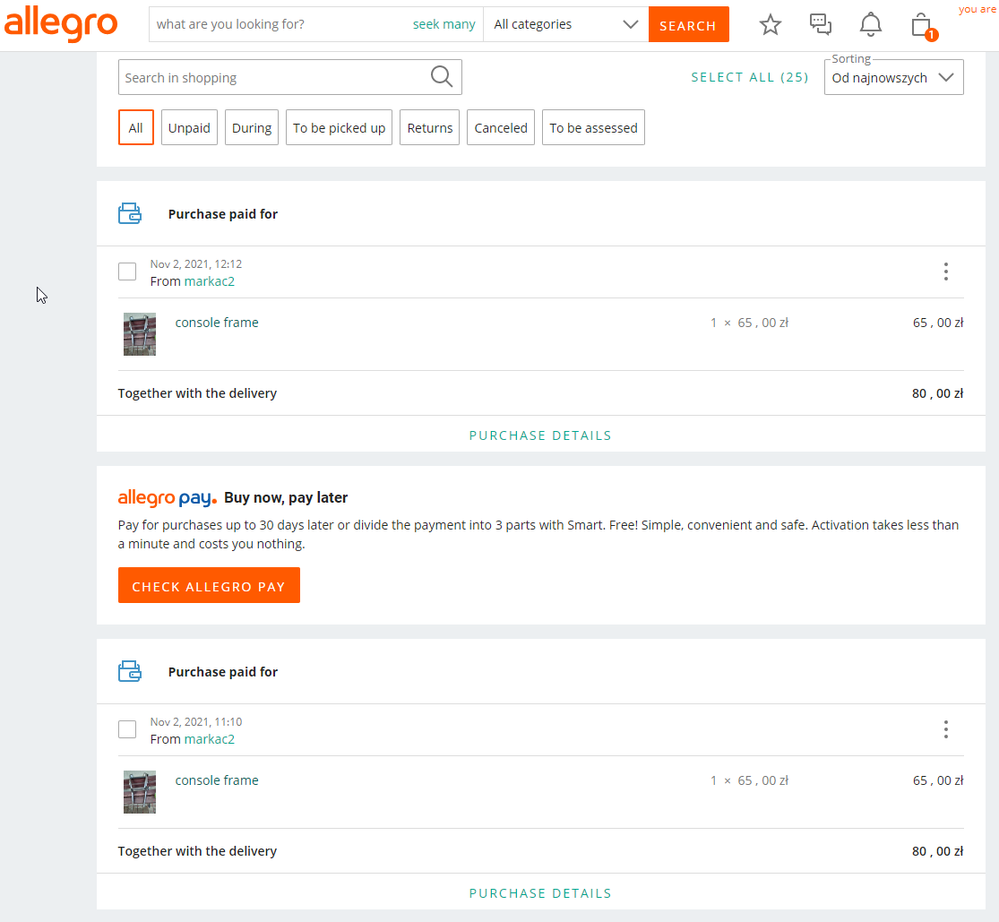Click the orange SEARCH button

688,25
